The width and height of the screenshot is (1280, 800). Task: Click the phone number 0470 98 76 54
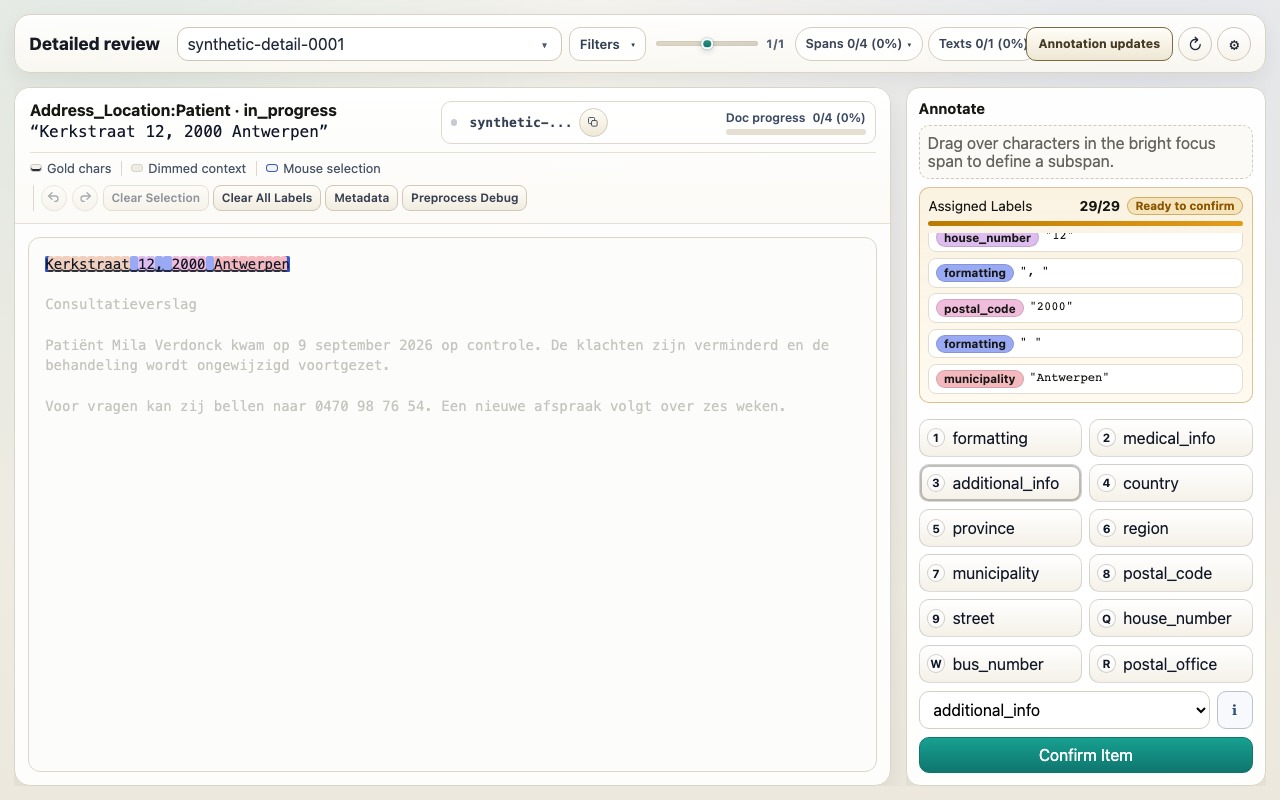[371, 406]
